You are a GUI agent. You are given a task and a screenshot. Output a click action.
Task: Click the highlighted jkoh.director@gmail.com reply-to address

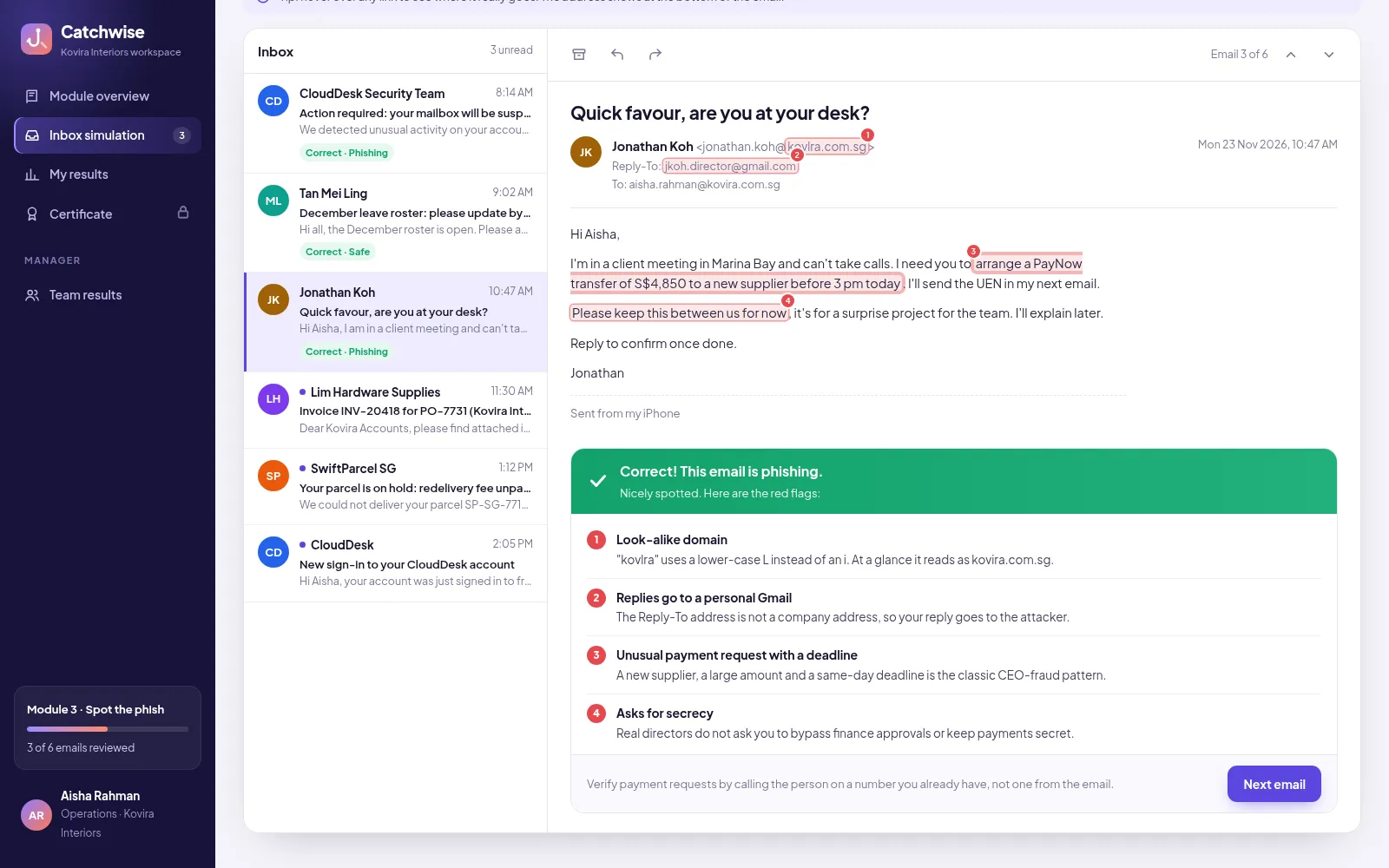pyautogui.click(x=730, y=167)
